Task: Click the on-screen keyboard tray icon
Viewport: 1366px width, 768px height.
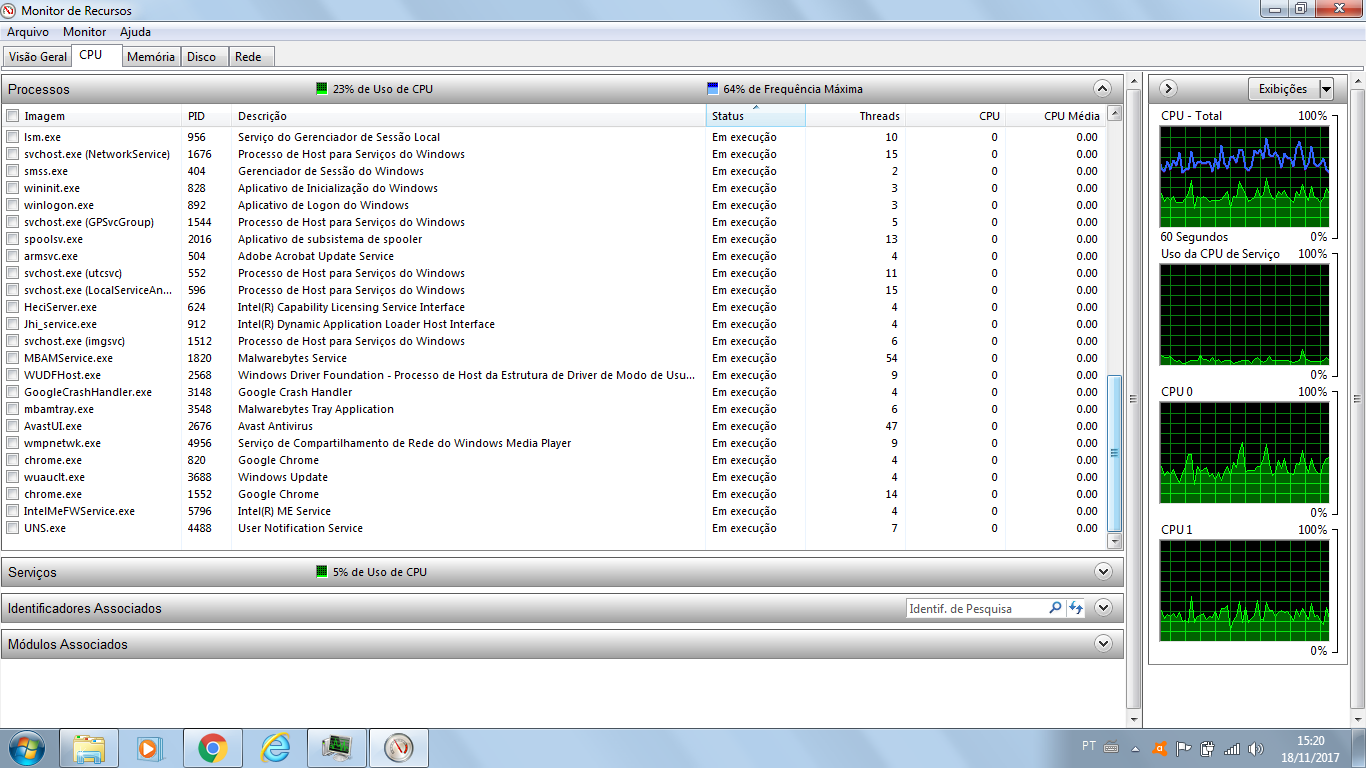Action: 1111,747
